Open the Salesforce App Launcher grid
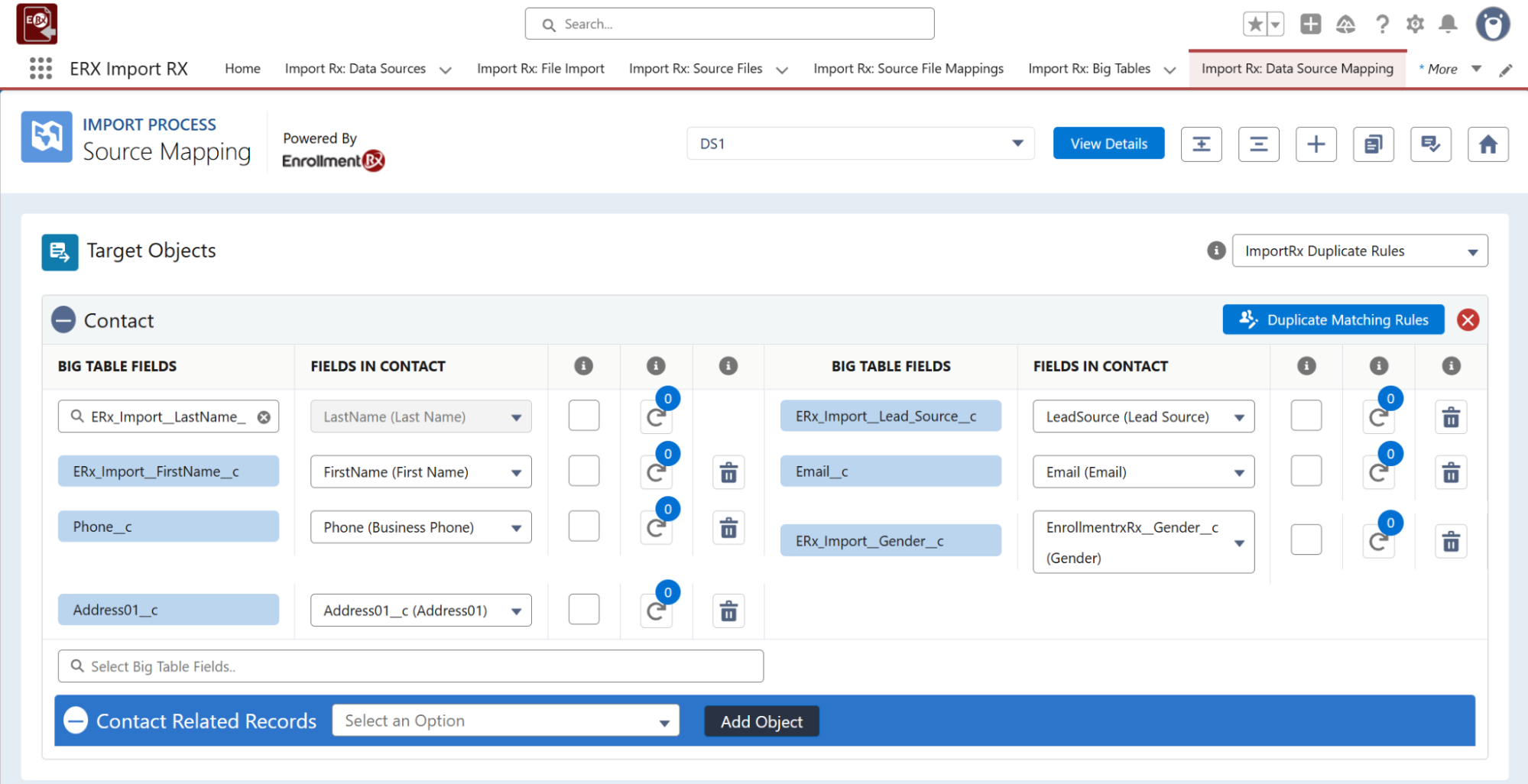 (x=41, y=69)
